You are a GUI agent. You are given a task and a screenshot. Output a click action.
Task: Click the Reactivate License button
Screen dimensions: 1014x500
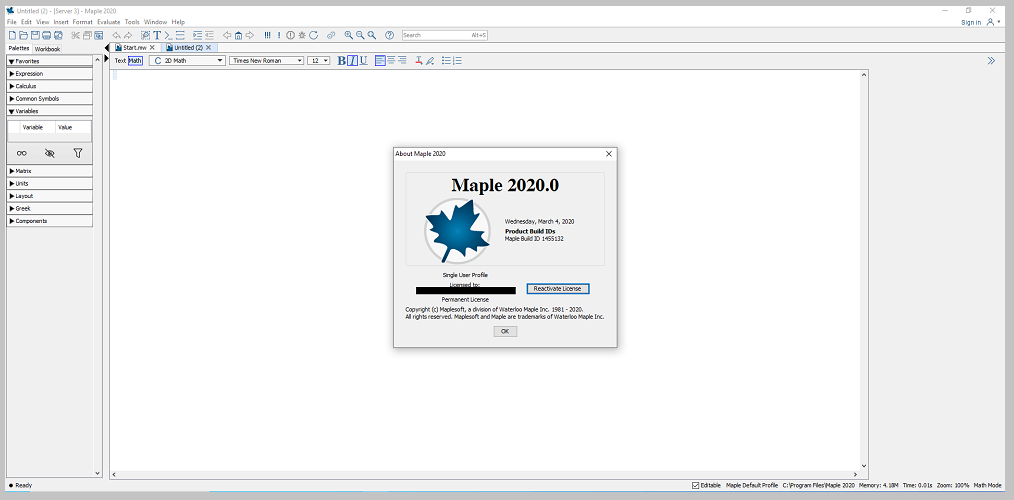tap(557, 288)
